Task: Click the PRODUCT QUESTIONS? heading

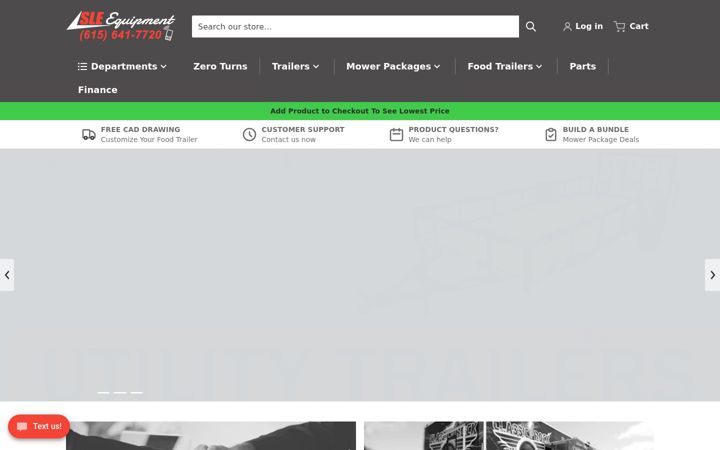Action: point(453,129)
